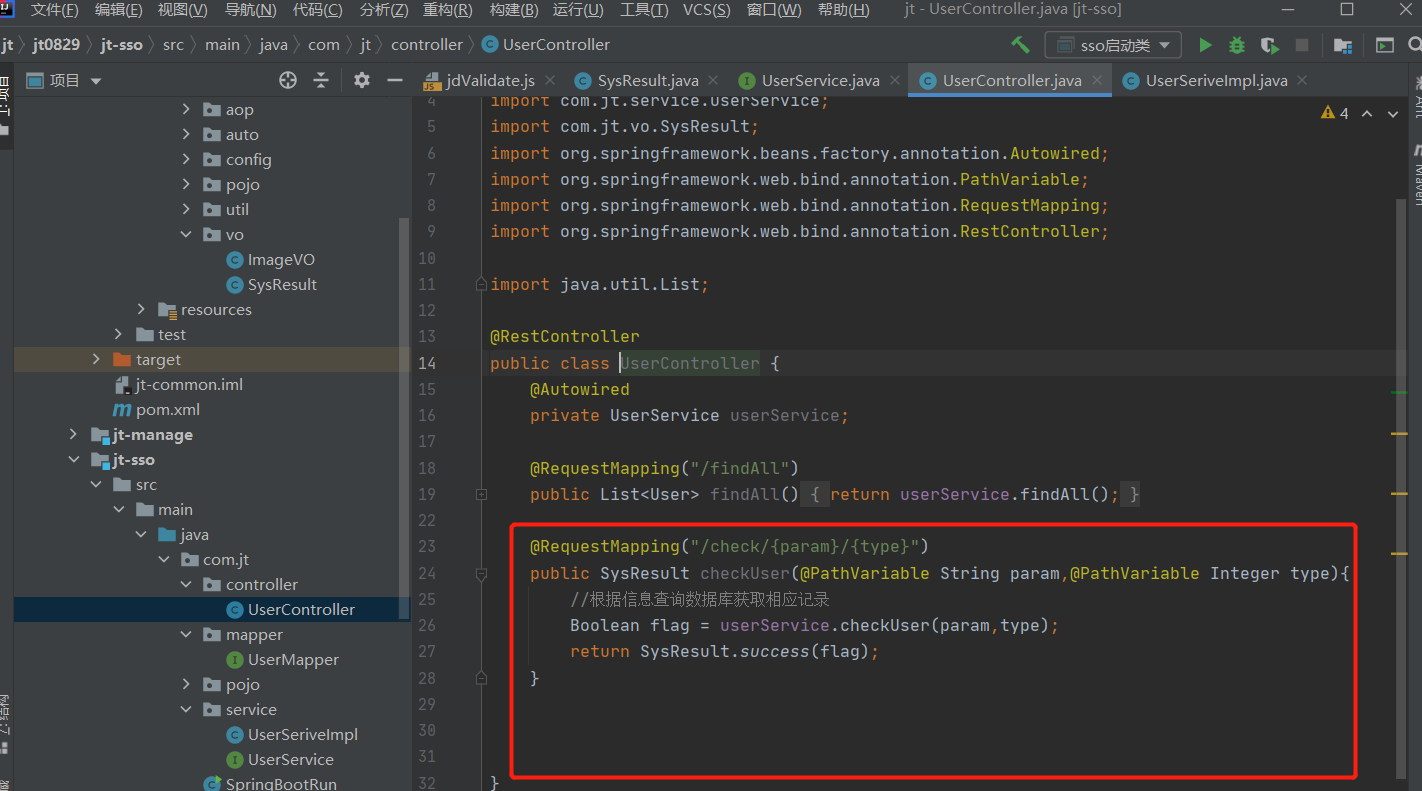This screenshot has width=1422, height=791.
Task: Run with coverage using the shield icon
Action: click(x=1269, y=45)
